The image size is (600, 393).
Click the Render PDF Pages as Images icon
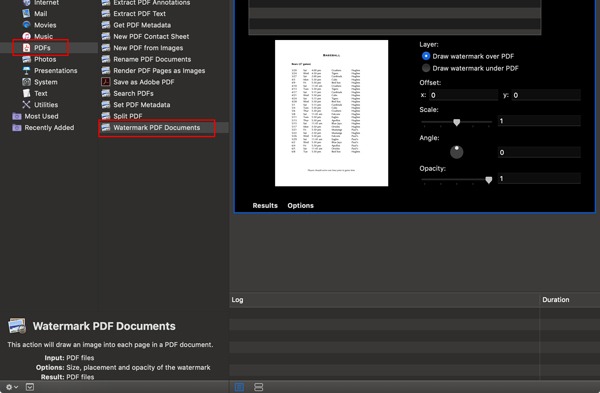click(x=106, y=71)
